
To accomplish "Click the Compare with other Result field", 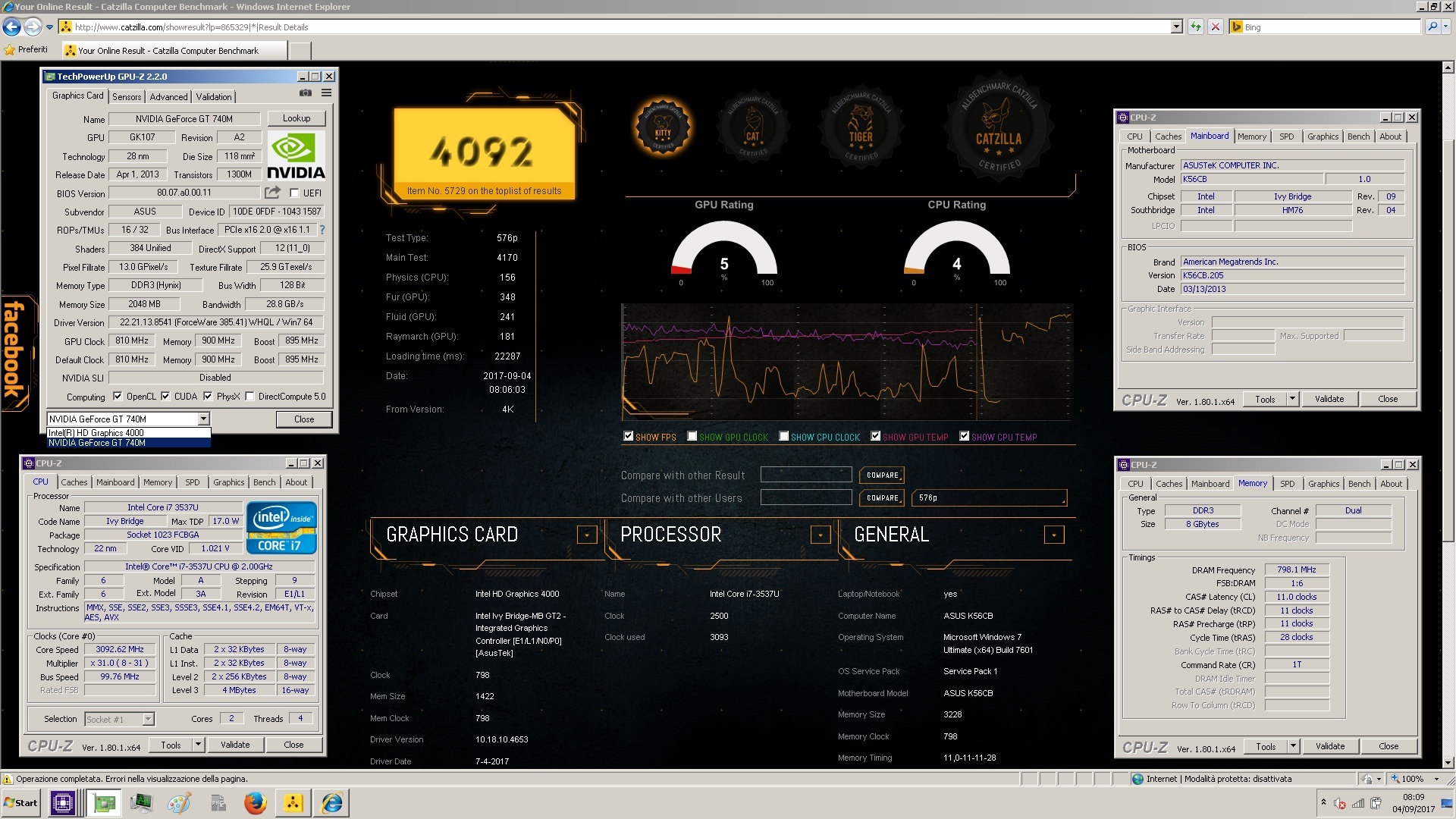I will click(806, 475).
